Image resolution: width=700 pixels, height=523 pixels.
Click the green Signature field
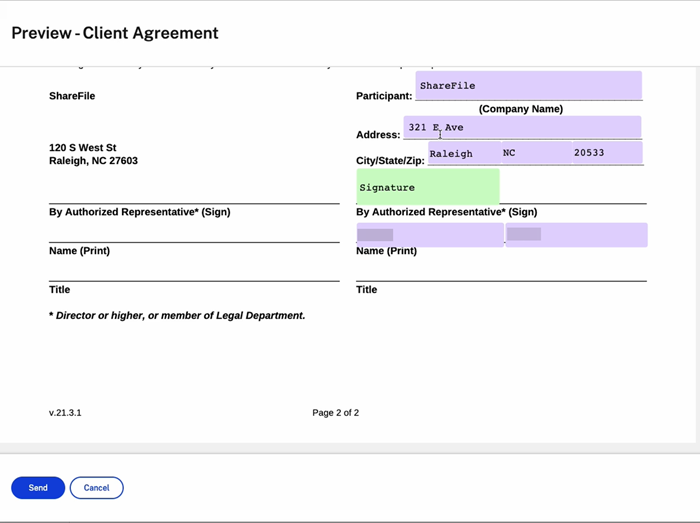coord(428,187)
